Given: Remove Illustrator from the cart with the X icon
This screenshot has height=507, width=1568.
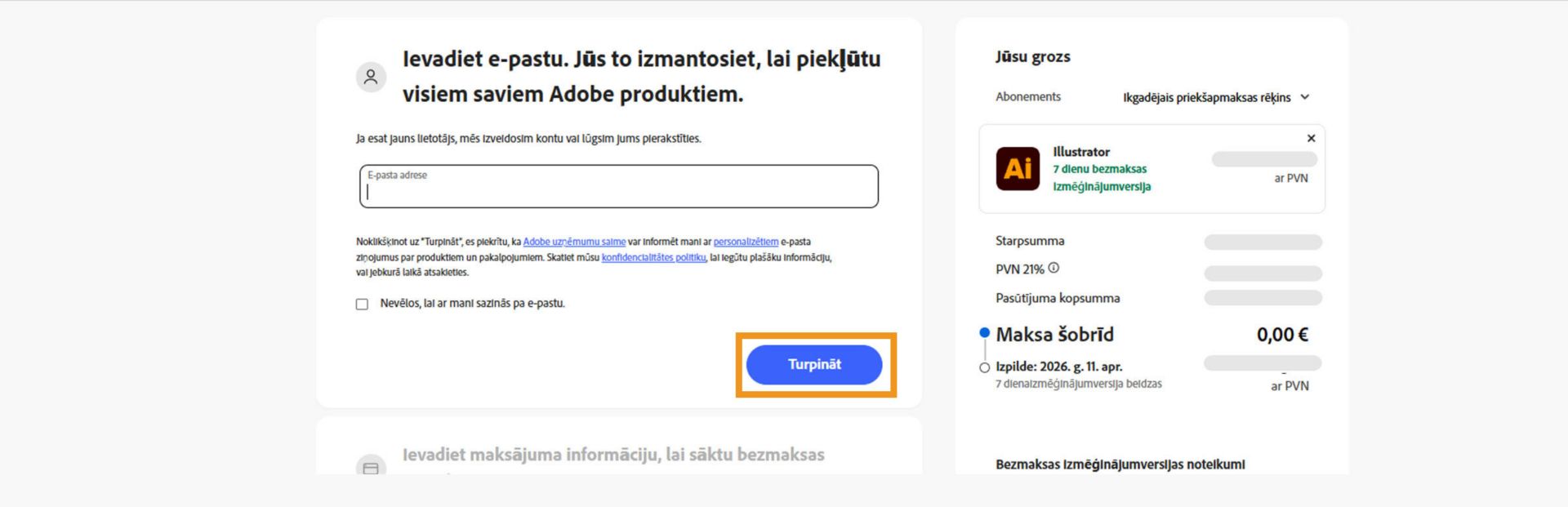Looking at the screenshot, I should pyautogui.click(x=1312, y=138).
